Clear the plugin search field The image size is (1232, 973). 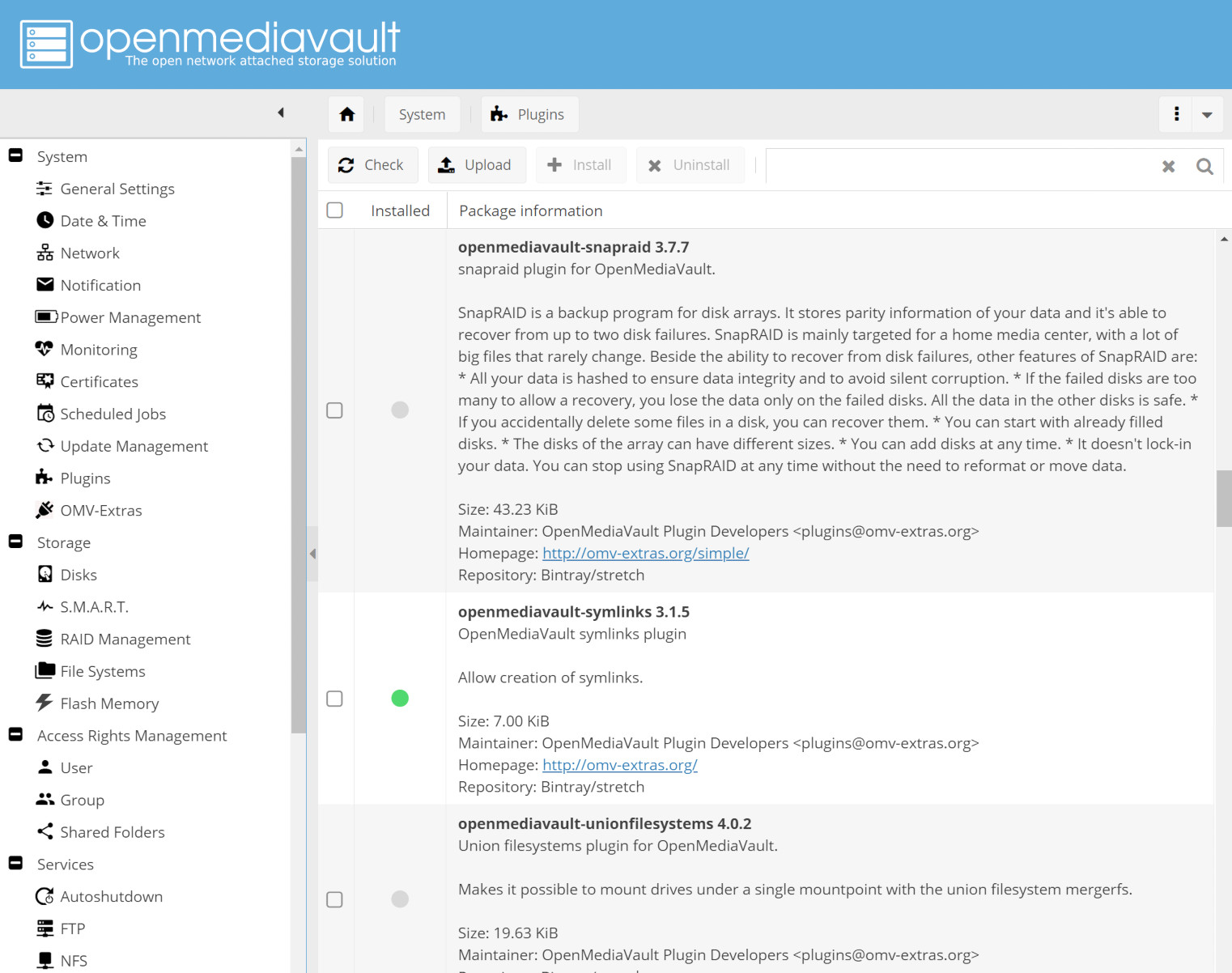[1168, 166]
